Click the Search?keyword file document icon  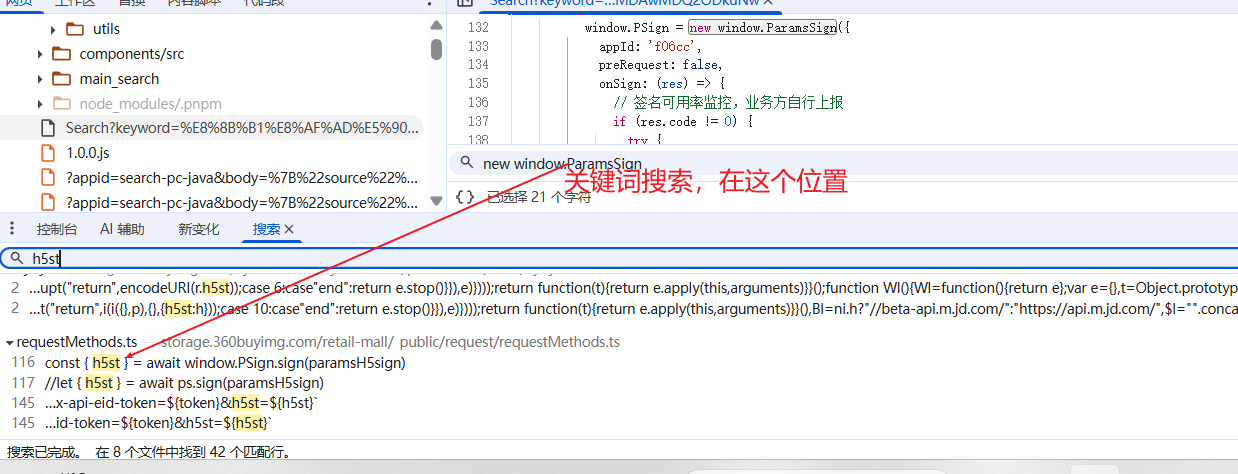pyautogui.click(x=47, y=128)
